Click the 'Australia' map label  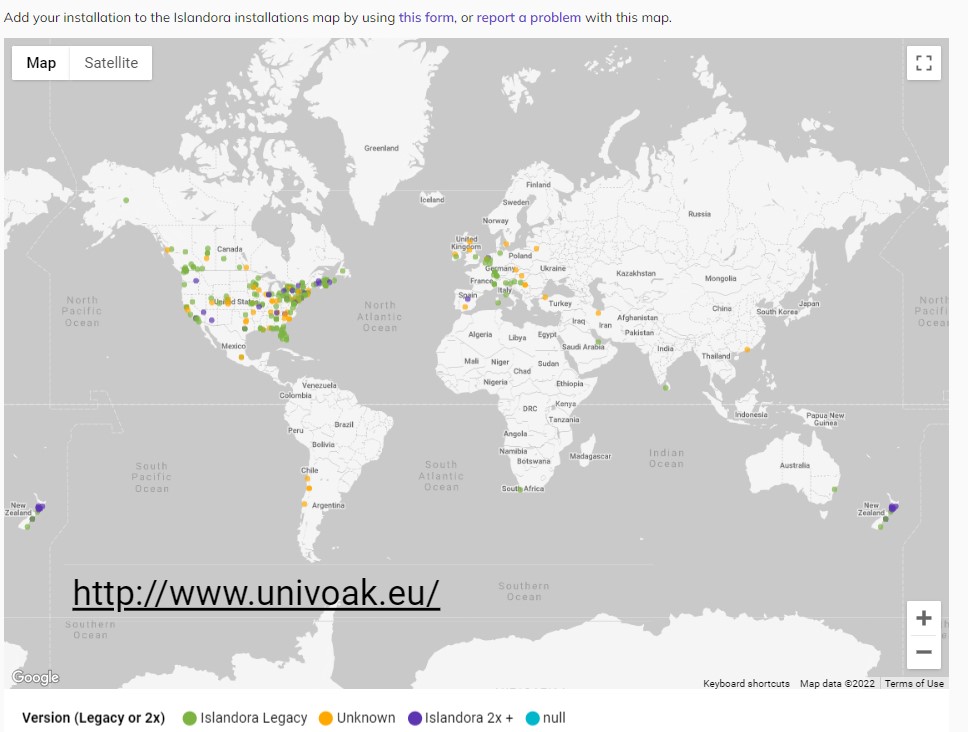coord(795,465)
